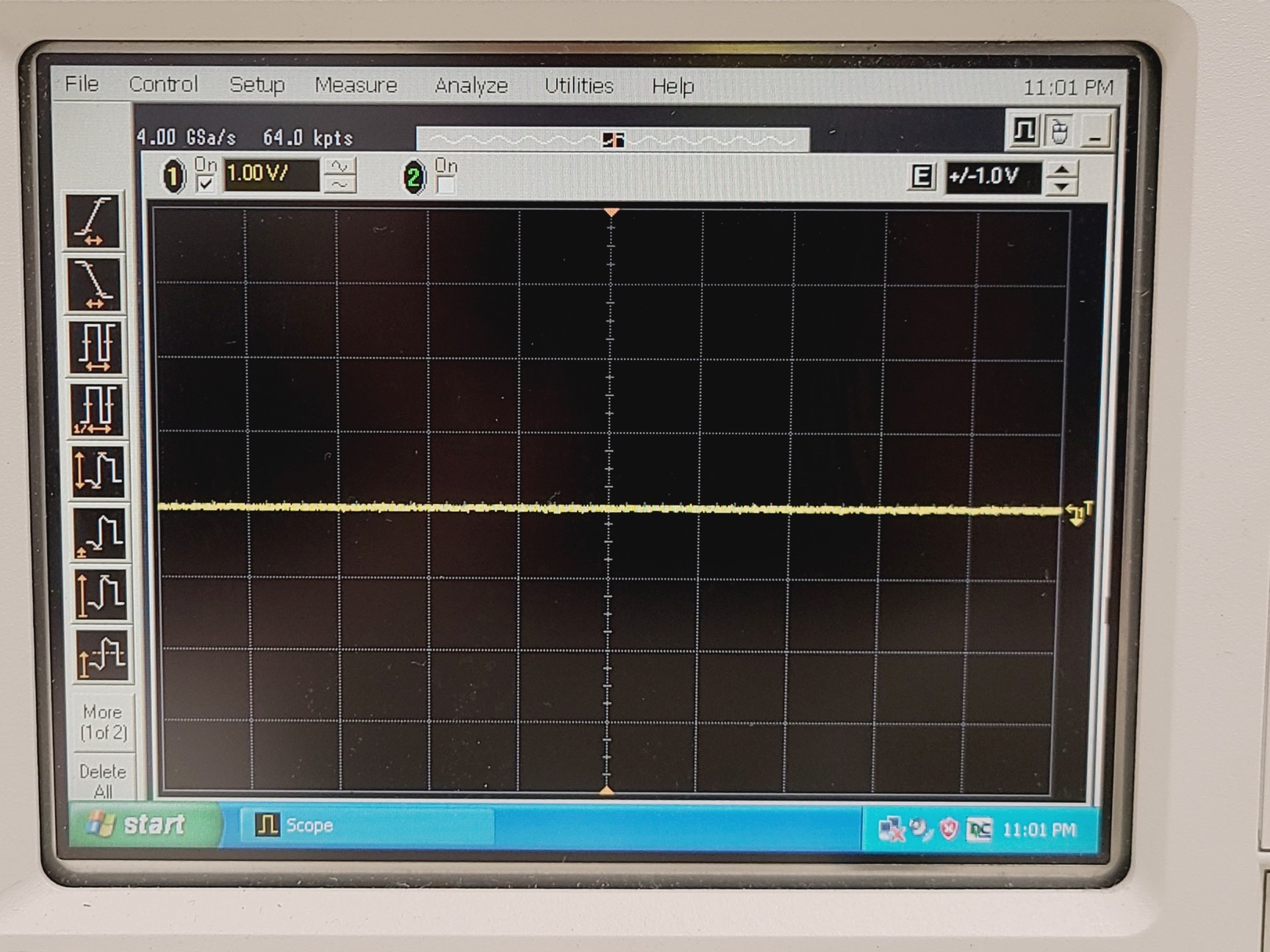
Task: Select the rise time measurement icon
Action: 93,220
